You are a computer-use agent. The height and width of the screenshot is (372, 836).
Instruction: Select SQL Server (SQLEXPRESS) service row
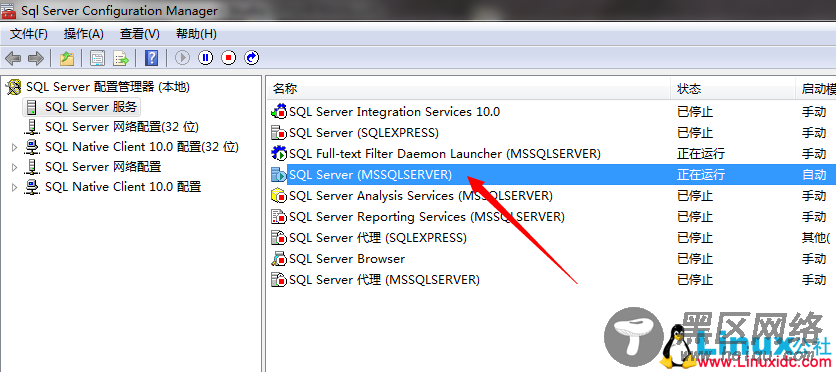551,133
